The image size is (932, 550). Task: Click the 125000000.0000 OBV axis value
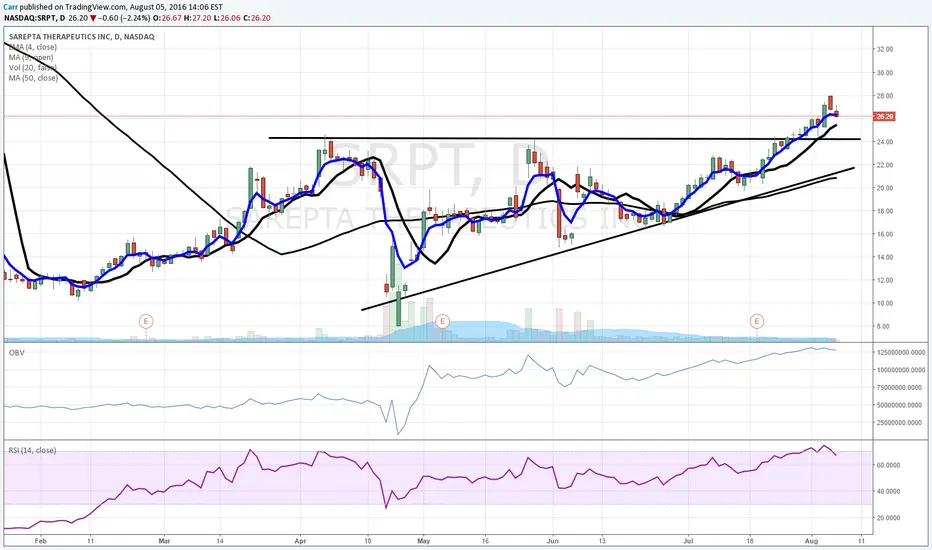pyautogui.click(x=901, y=352)
